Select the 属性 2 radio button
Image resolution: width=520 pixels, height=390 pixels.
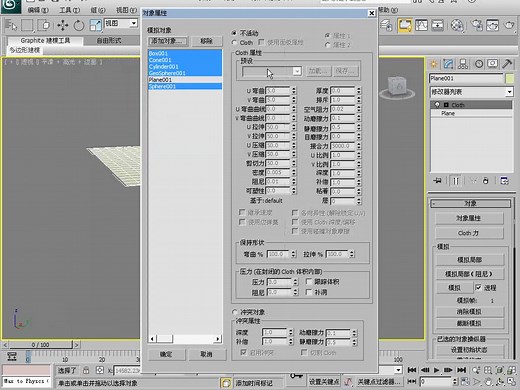(x=327, y=45)
